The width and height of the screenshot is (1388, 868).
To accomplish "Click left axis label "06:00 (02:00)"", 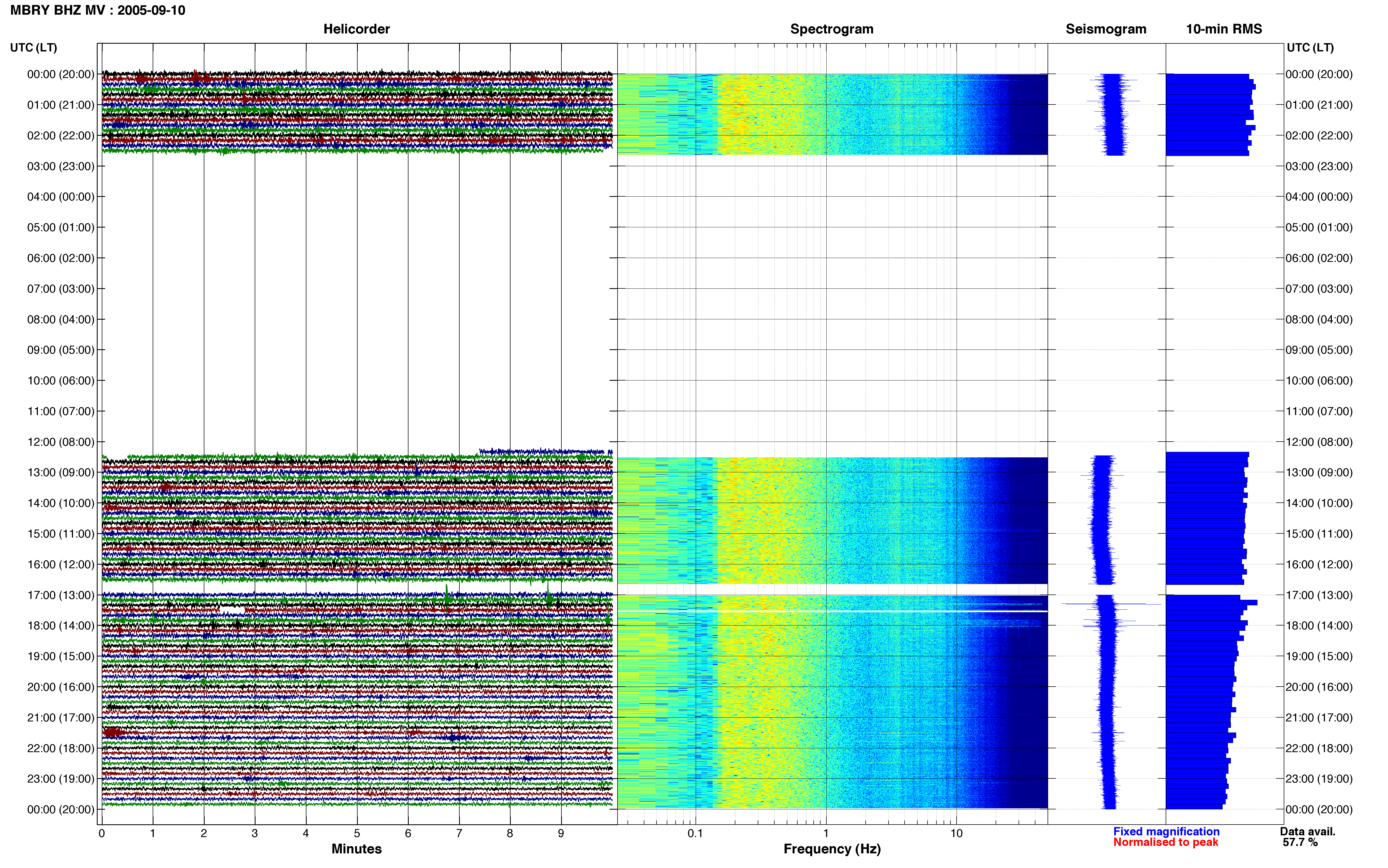I will pos(61,258).
